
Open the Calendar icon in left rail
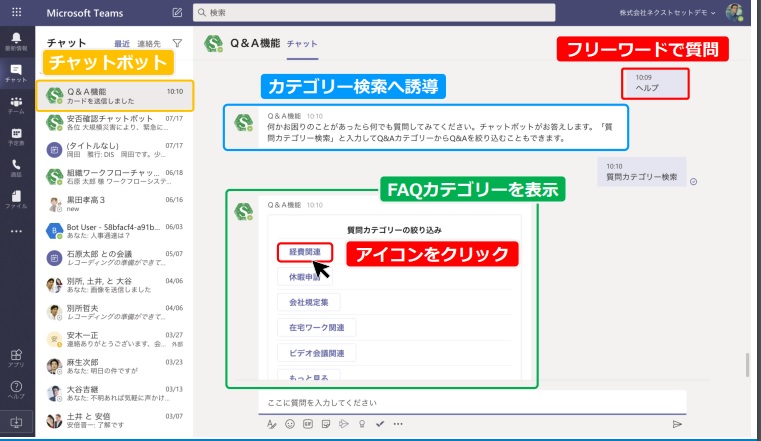[x=16, y=137]
